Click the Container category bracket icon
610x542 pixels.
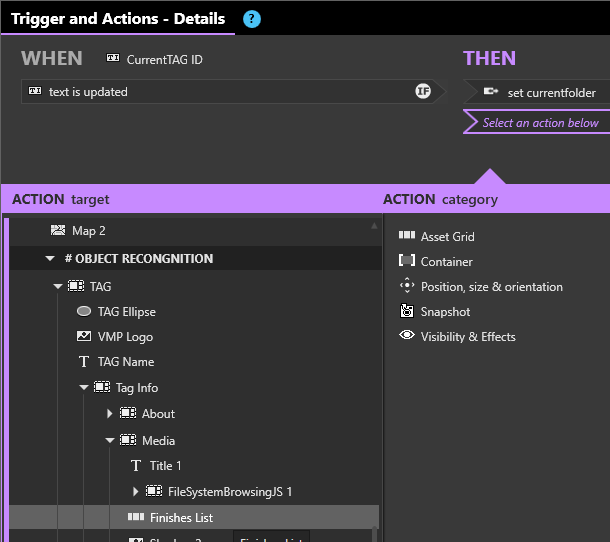407,260
